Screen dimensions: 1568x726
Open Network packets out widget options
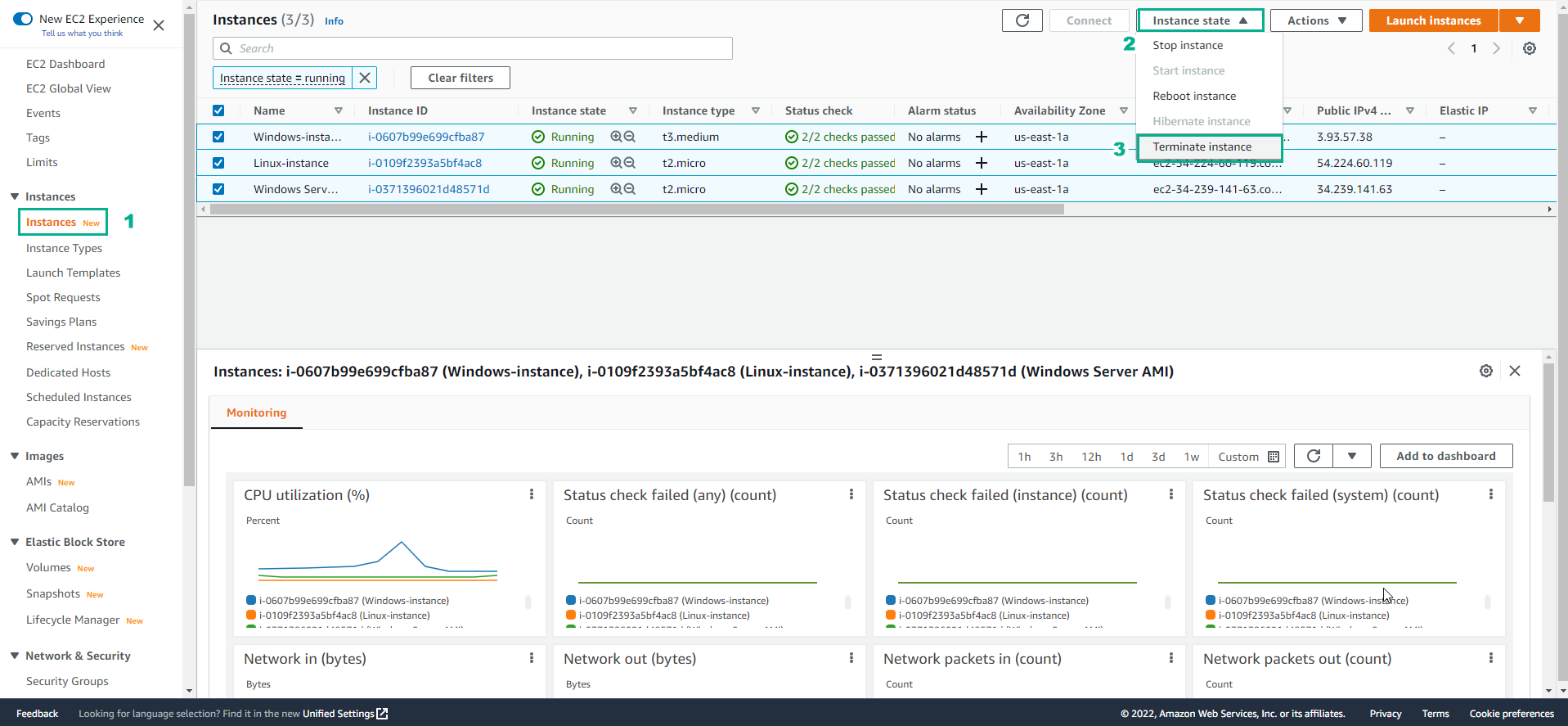click(1491, 658)
